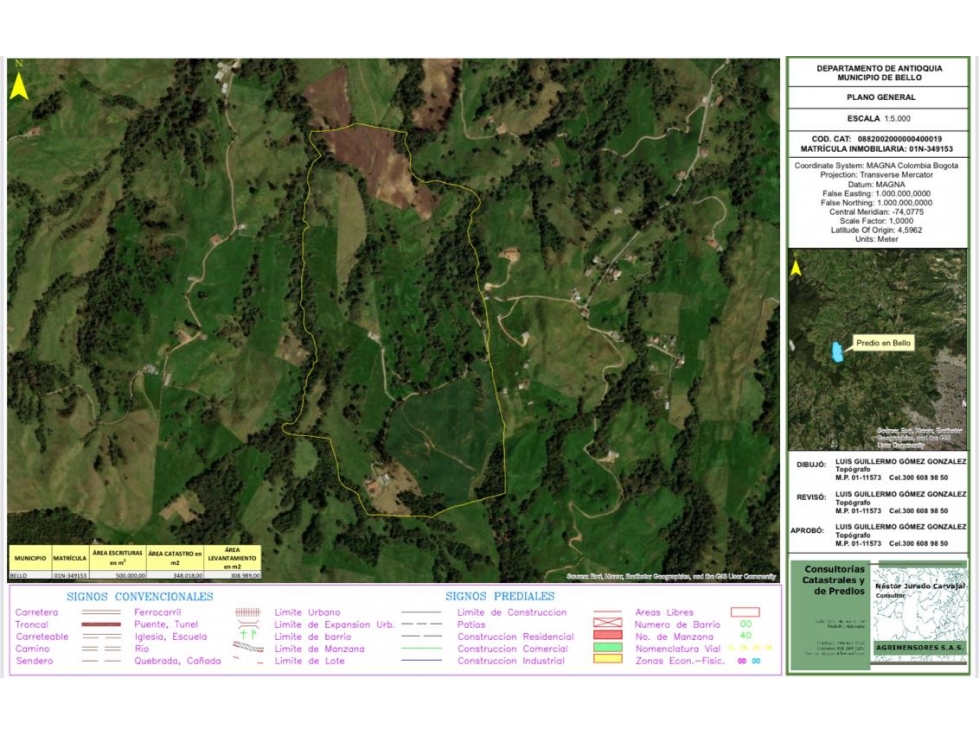
Task: Select the blue Limite de Lote line
Action: coord(421,661)
